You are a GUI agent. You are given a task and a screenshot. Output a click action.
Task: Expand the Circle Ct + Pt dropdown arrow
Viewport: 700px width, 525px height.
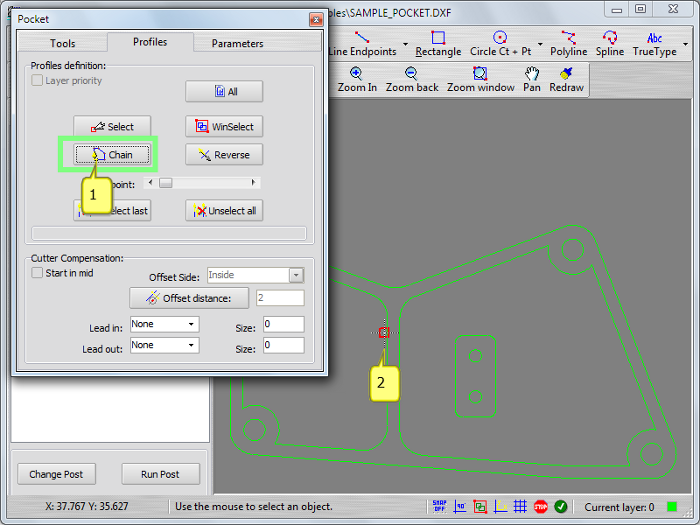(540, 45)
